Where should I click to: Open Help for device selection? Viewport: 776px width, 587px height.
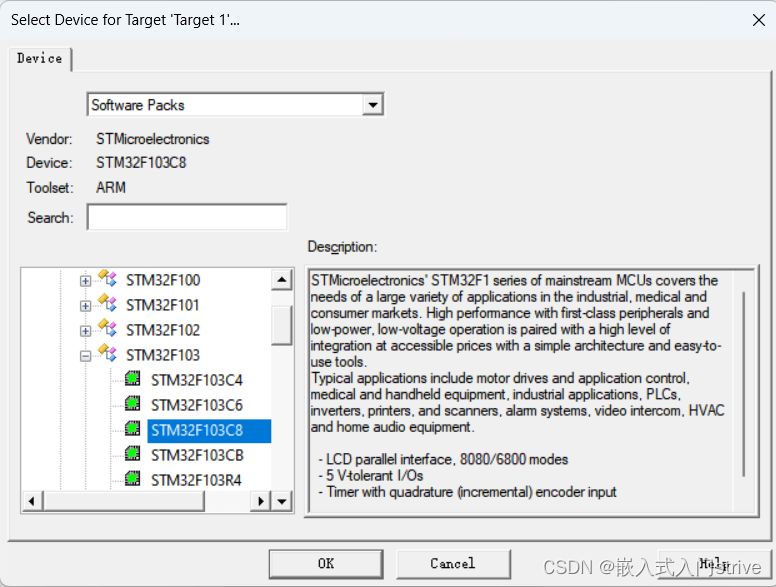click(714, 563)
